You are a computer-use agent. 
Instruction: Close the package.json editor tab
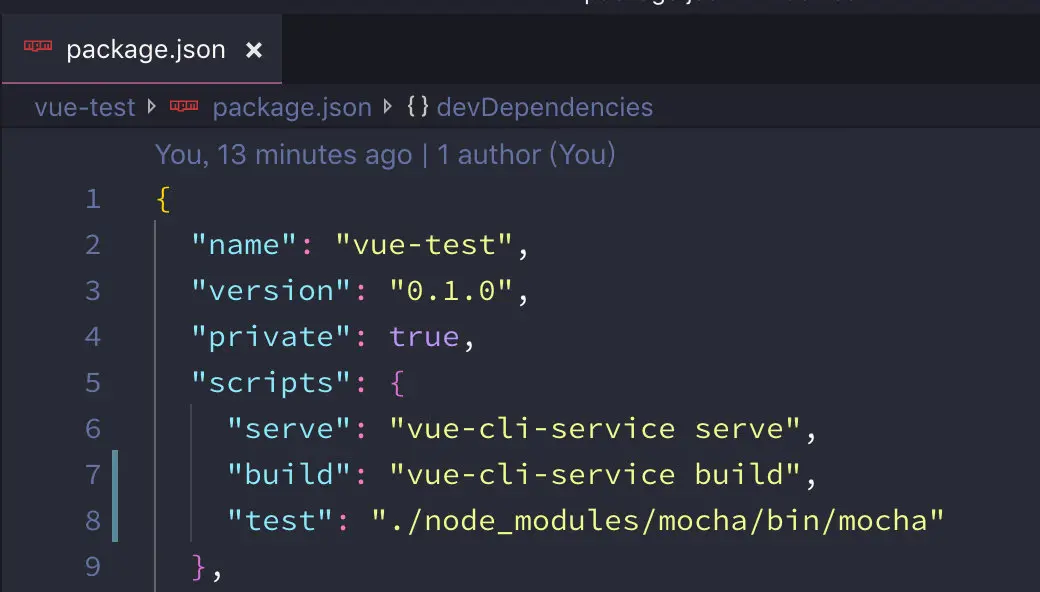pos(254,49)
